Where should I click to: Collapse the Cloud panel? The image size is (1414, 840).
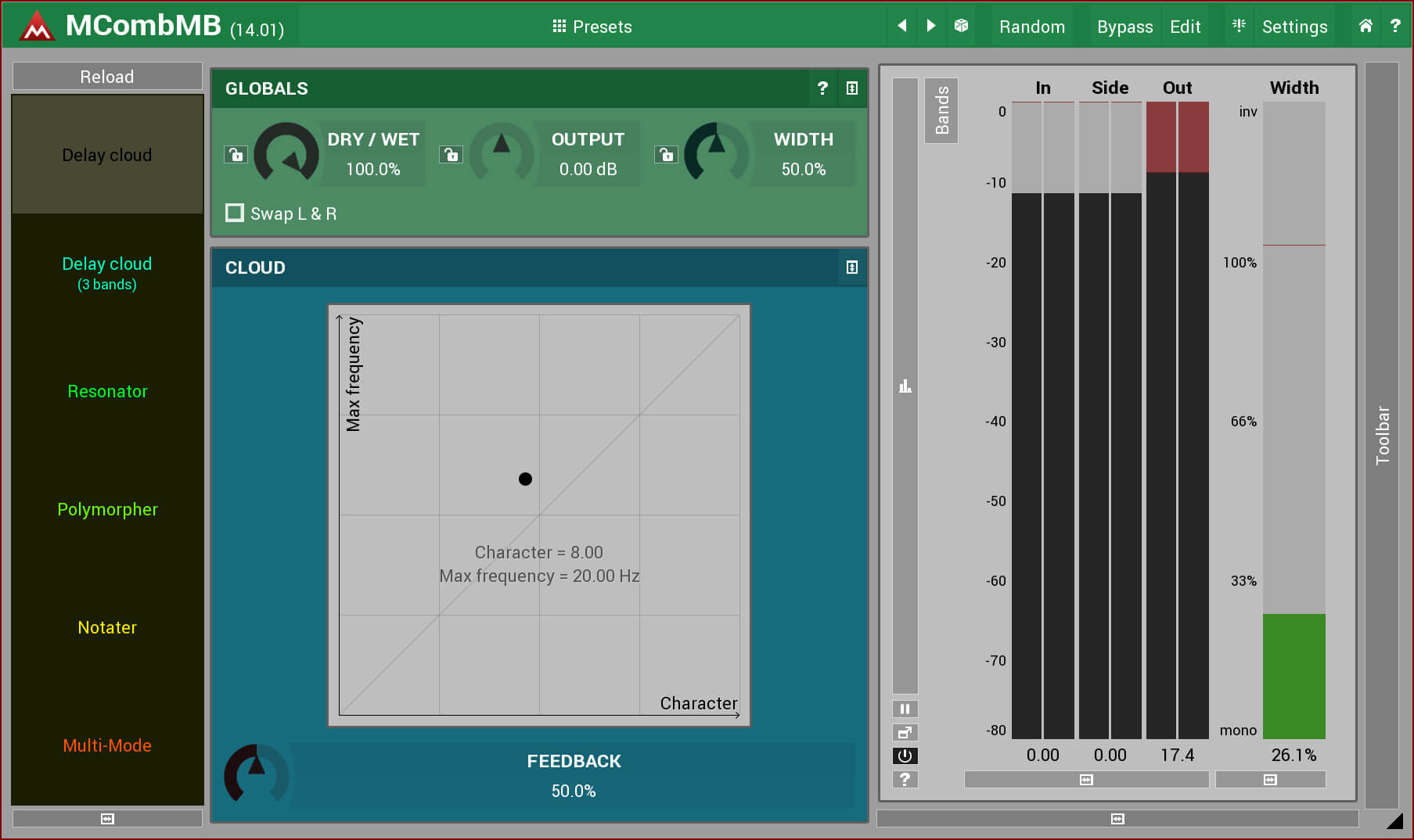852,267
